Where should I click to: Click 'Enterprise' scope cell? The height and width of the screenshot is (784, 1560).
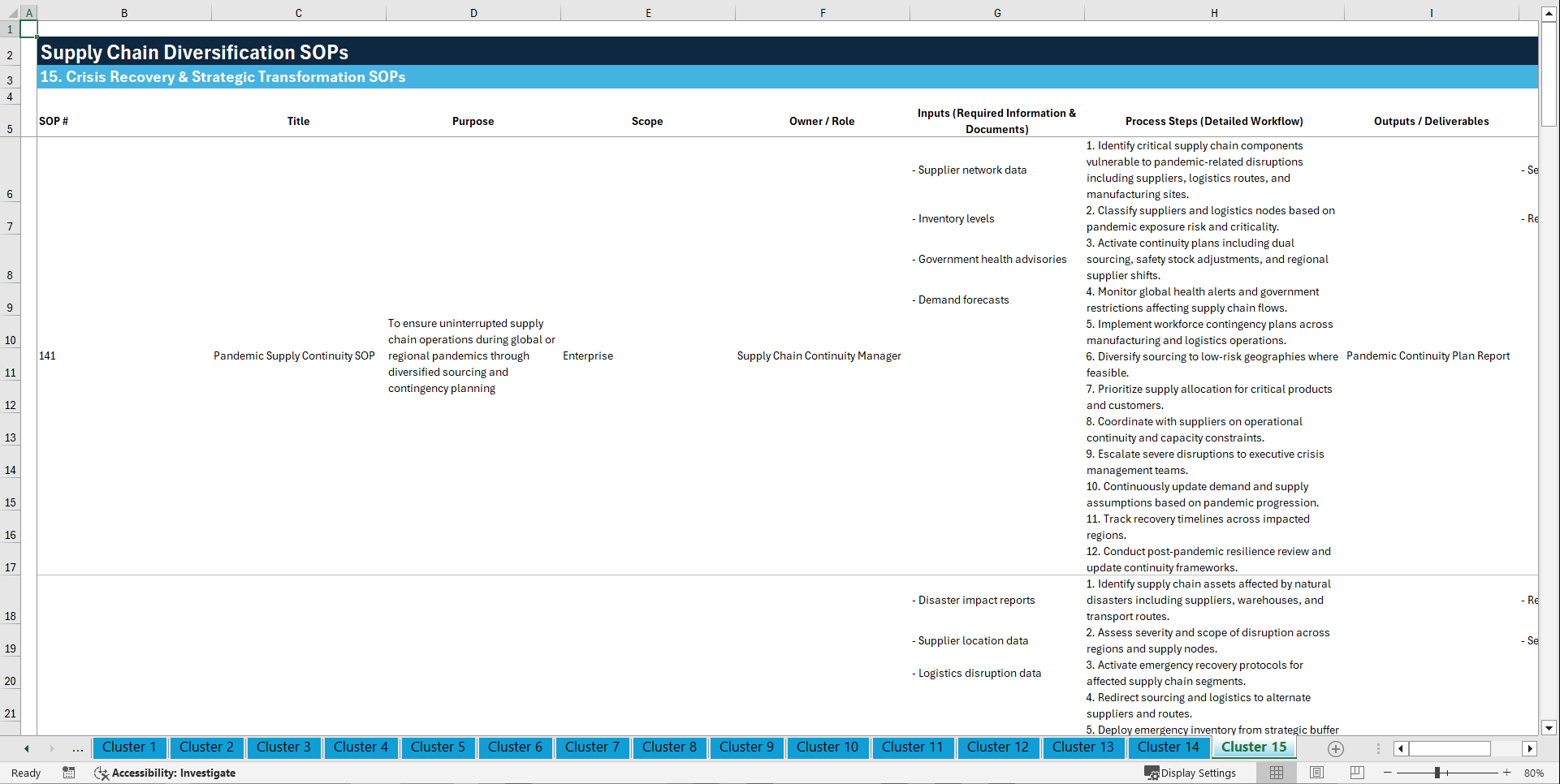click(648, 355)
